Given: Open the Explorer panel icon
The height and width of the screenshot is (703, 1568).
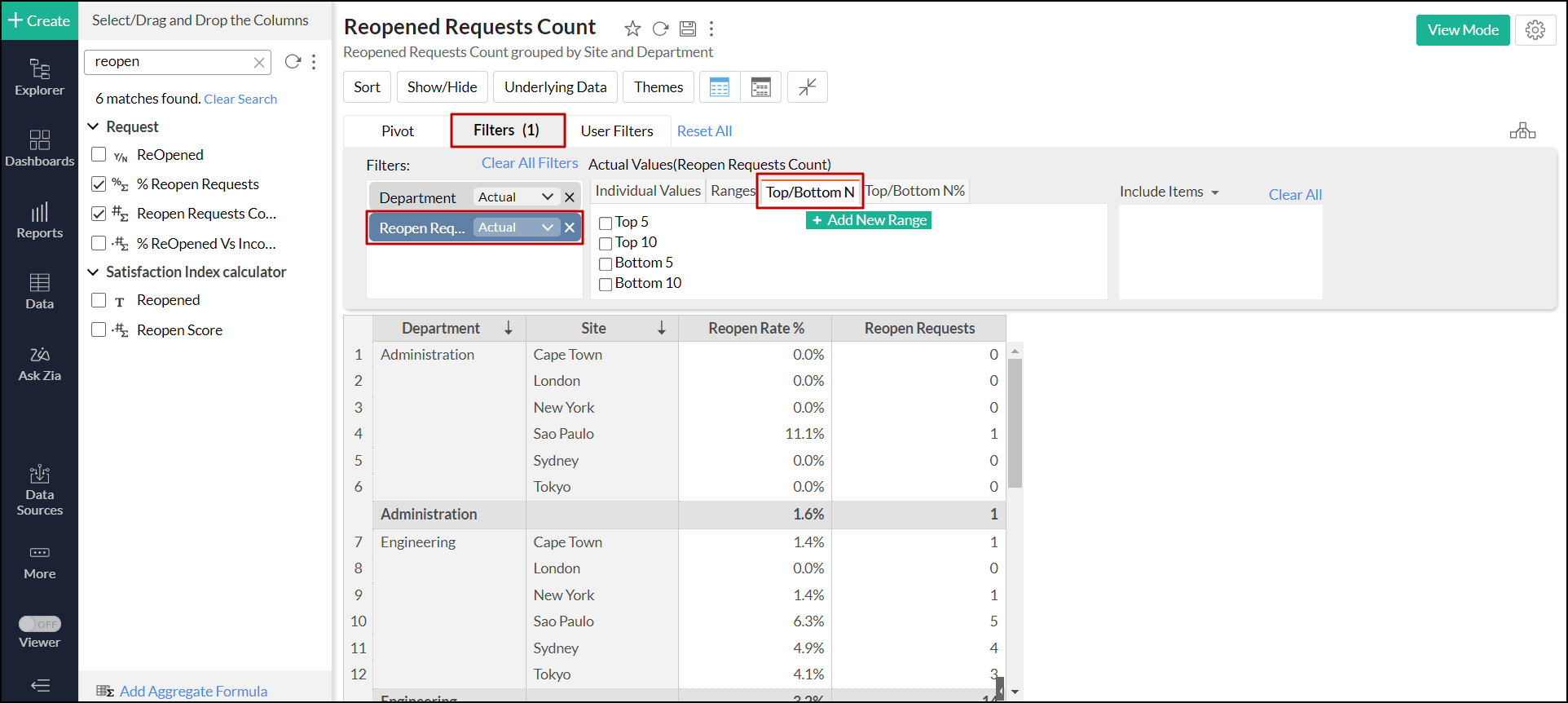Looking at the screenshot, I should tap(39, 77).
